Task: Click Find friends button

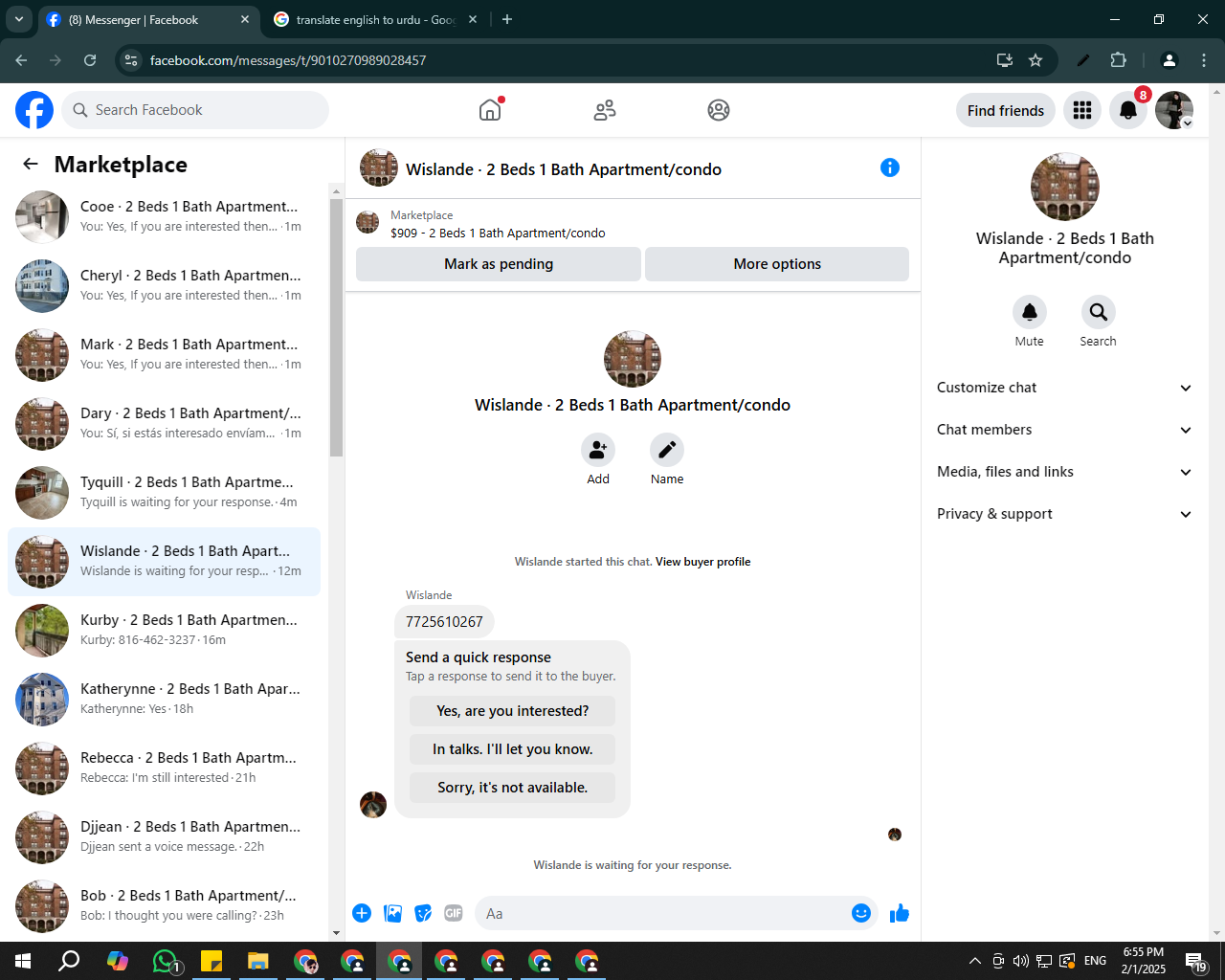Action: point(1006,110)
